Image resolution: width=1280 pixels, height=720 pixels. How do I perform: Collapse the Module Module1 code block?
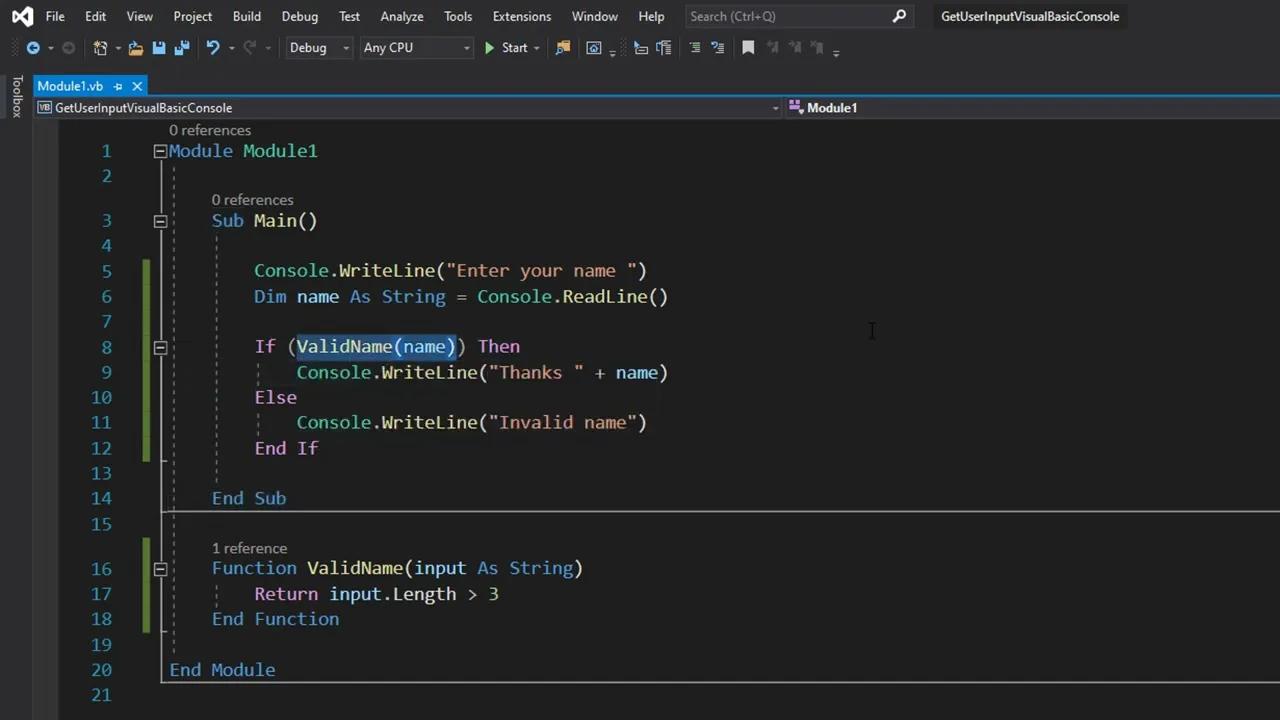click(160, 151)
